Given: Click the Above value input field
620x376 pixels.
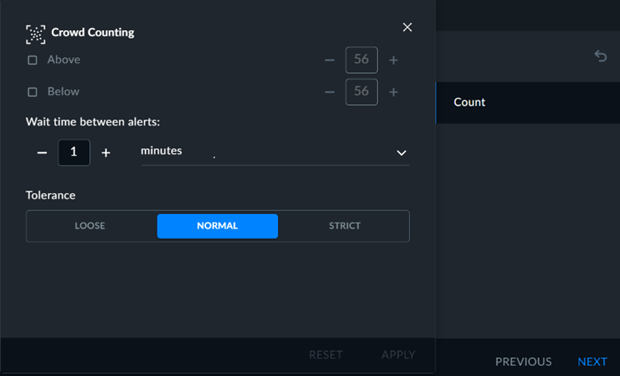Looking at the screenshot, I should tap(361, 60).
